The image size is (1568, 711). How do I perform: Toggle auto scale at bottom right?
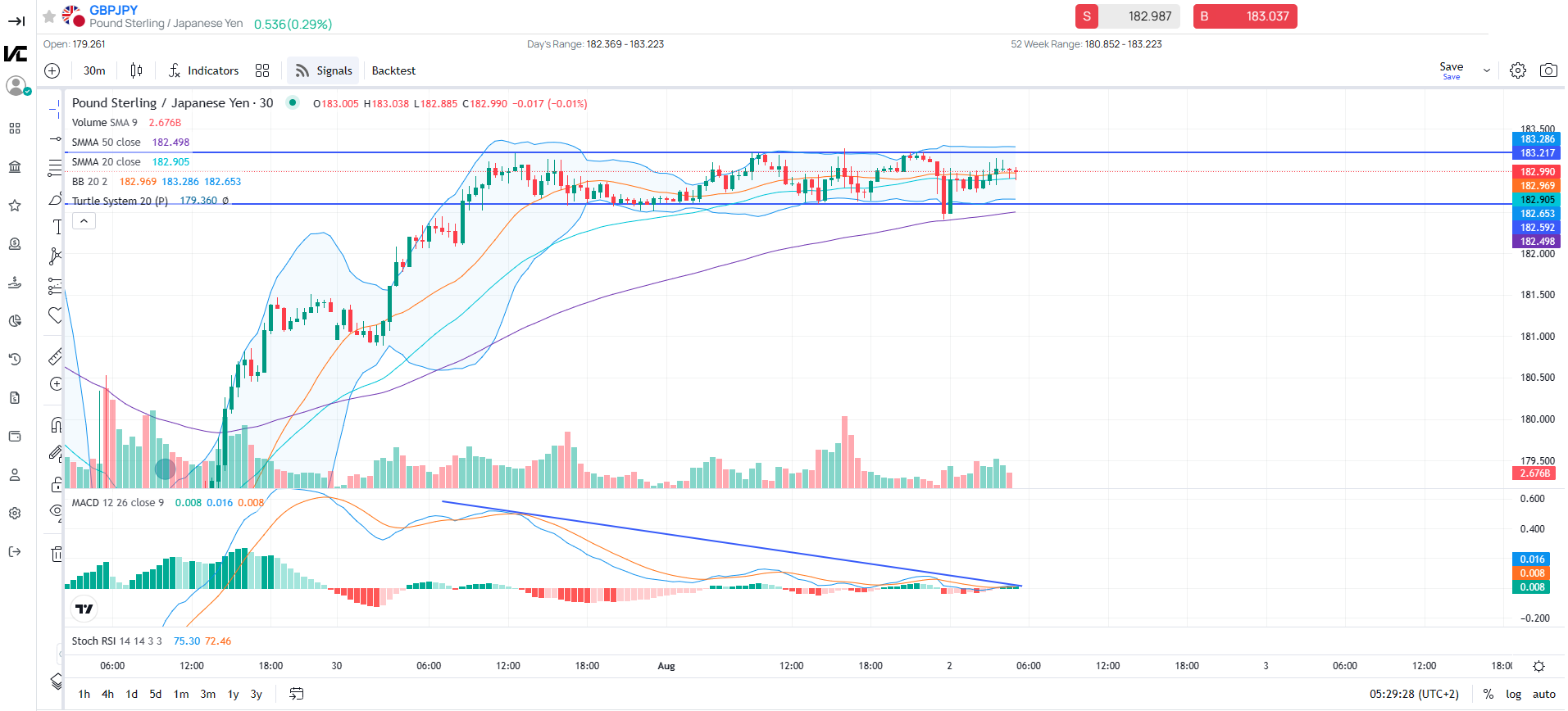pyautogui.click(x=1543, y=694)
